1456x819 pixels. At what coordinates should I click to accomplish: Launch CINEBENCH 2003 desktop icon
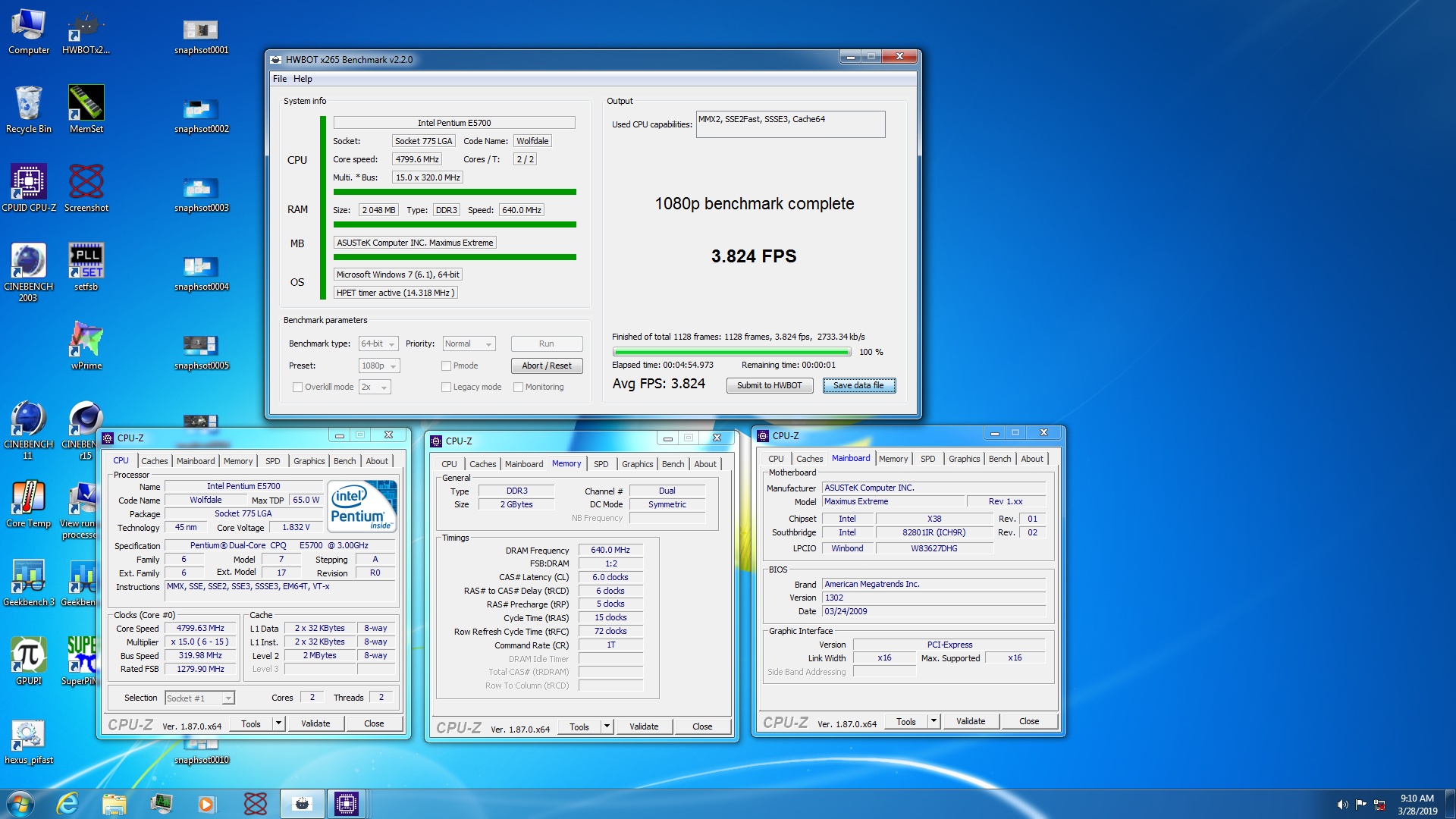point(29,273)
